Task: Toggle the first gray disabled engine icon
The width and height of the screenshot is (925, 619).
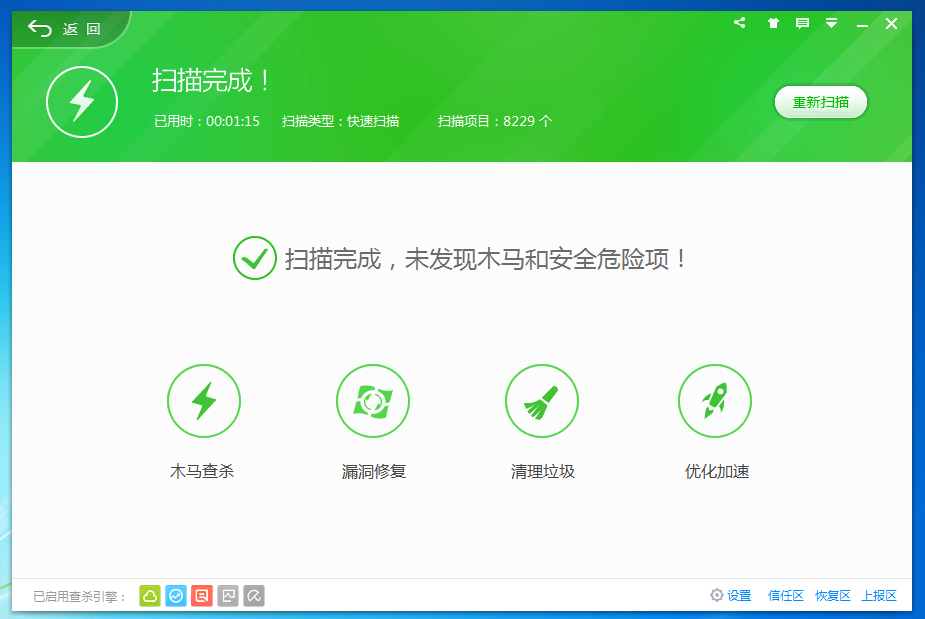Action: click(228, 596)
